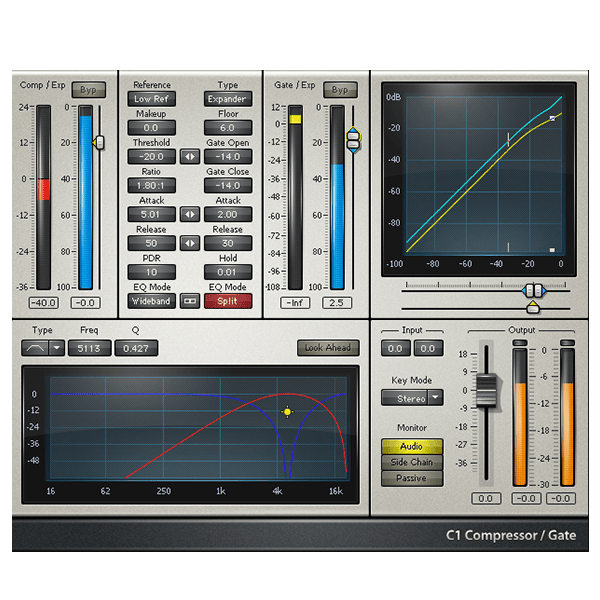600x600 pixels.
Task: Click the left Input 0.0 field
Action: (x=395, y=348)
